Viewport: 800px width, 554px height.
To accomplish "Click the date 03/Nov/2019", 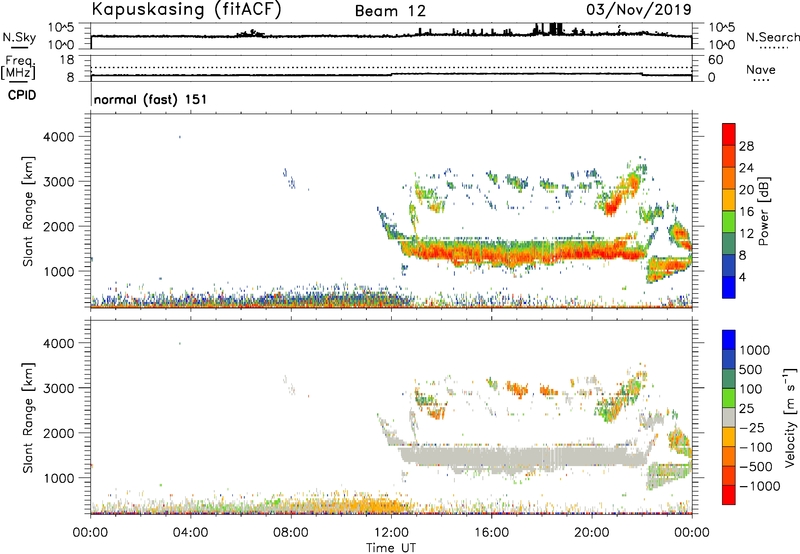I will (639, 9).
